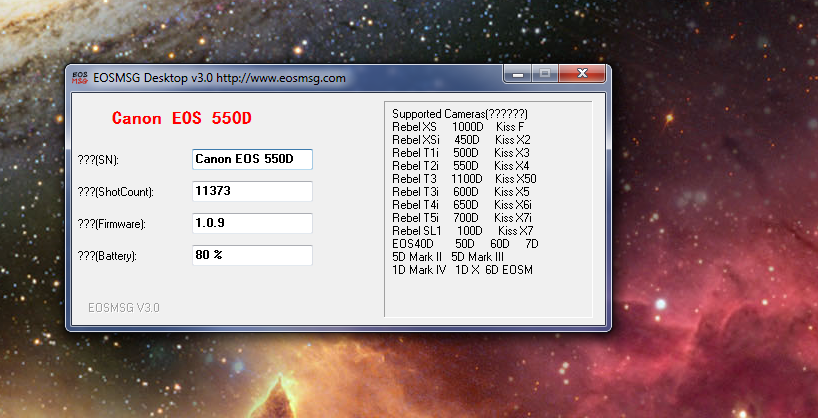Image resolution: width=818 pixels, height=418 pixels.
Task: Click the SN field showing Canon EOS 550D
Action: (x=252, y=159)
